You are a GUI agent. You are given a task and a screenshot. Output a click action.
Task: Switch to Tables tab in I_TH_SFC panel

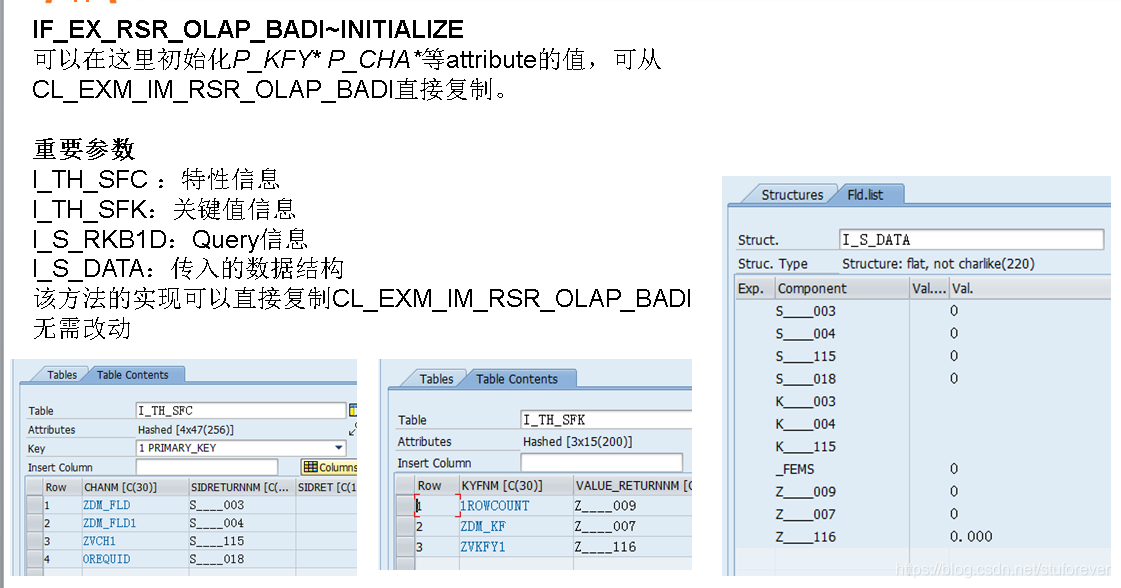61,375
